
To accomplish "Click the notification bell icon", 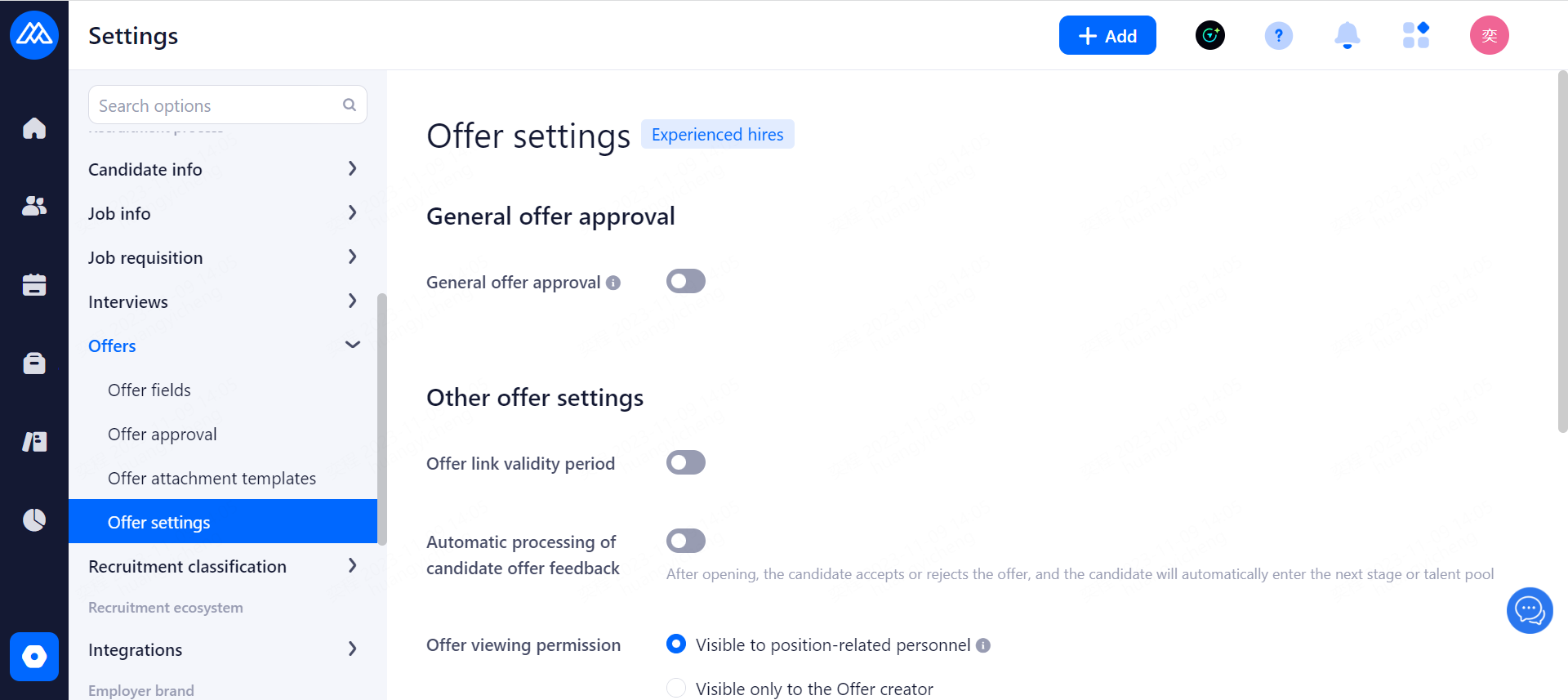I will point(1347,35).
